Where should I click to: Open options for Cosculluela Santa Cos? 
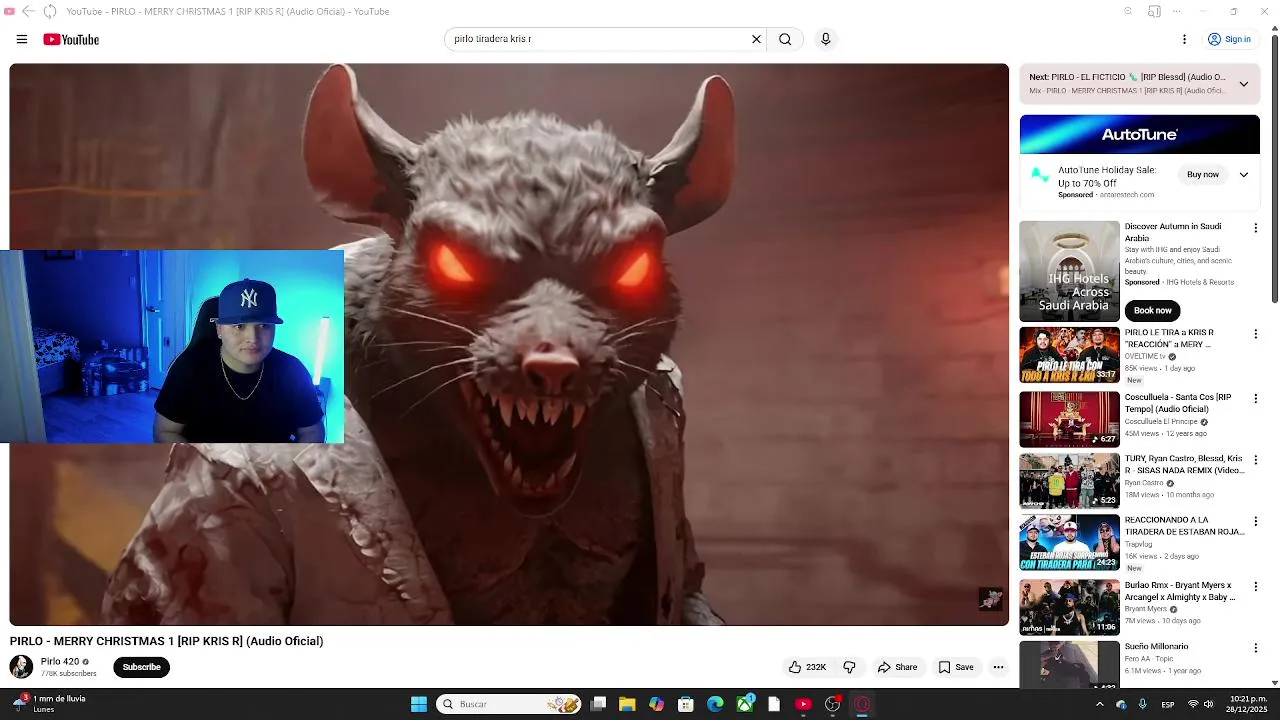tap(1256, 399)
